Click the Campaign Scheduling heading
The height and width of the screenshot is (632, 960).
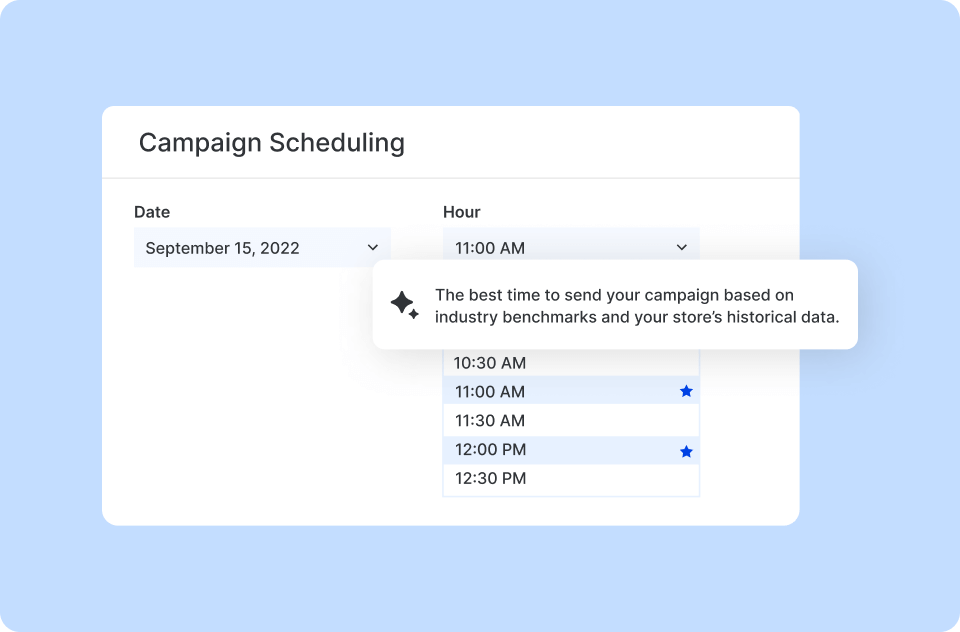tap(272, 143)
